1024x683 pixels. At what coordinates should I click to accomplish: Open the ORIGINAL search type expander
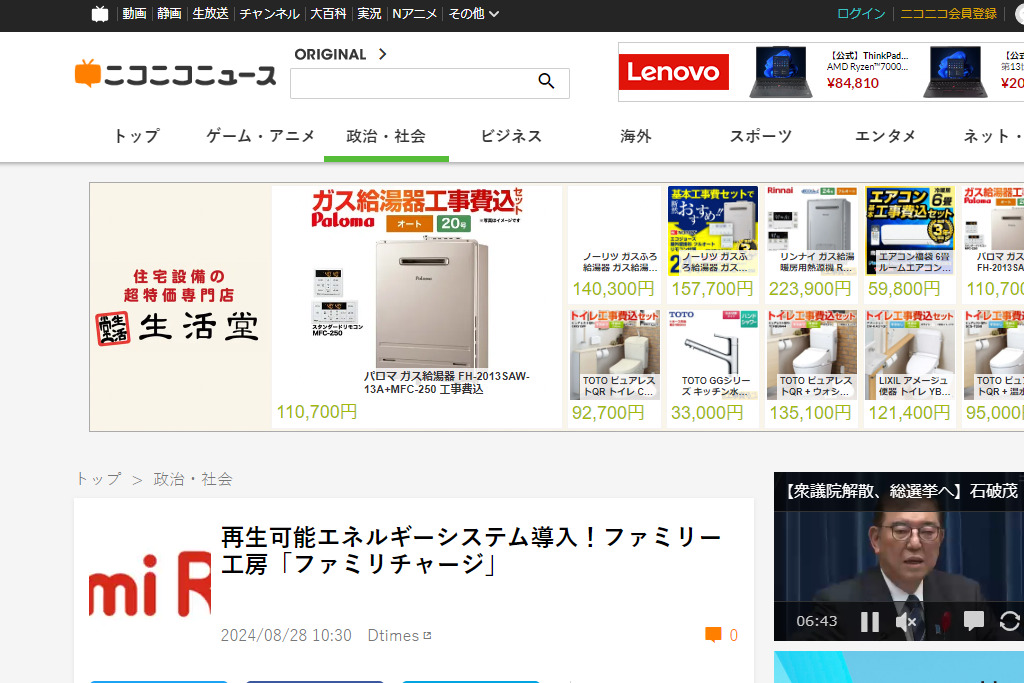(341, 54)
